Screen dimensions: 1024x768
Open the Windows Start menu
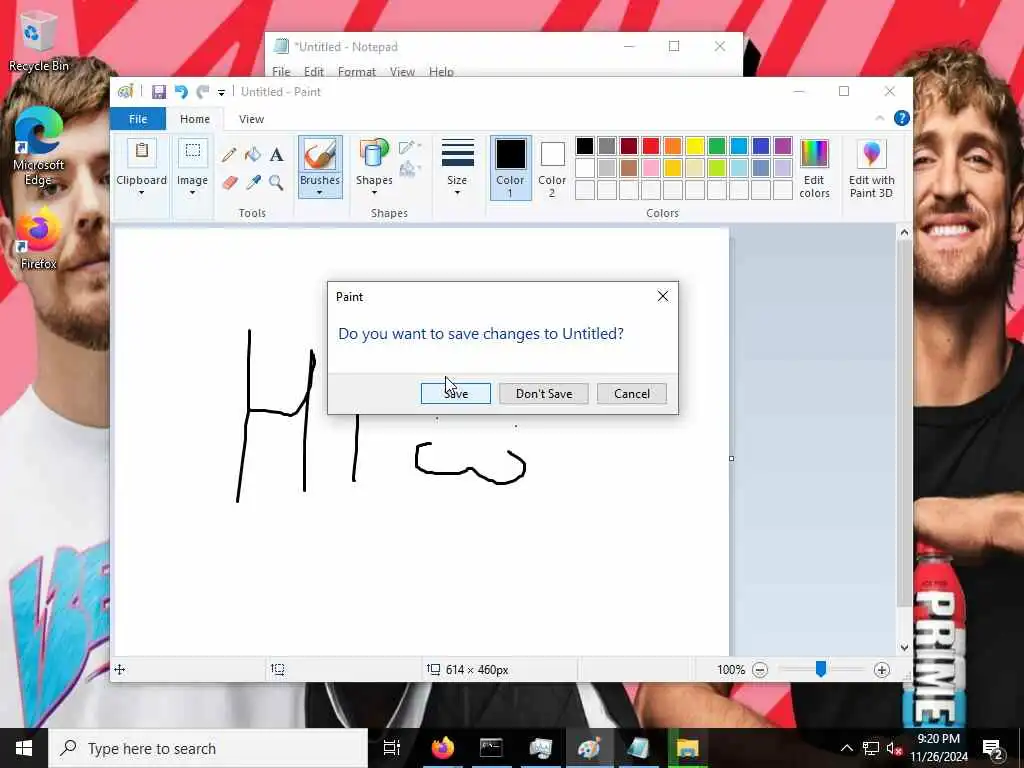24,748
